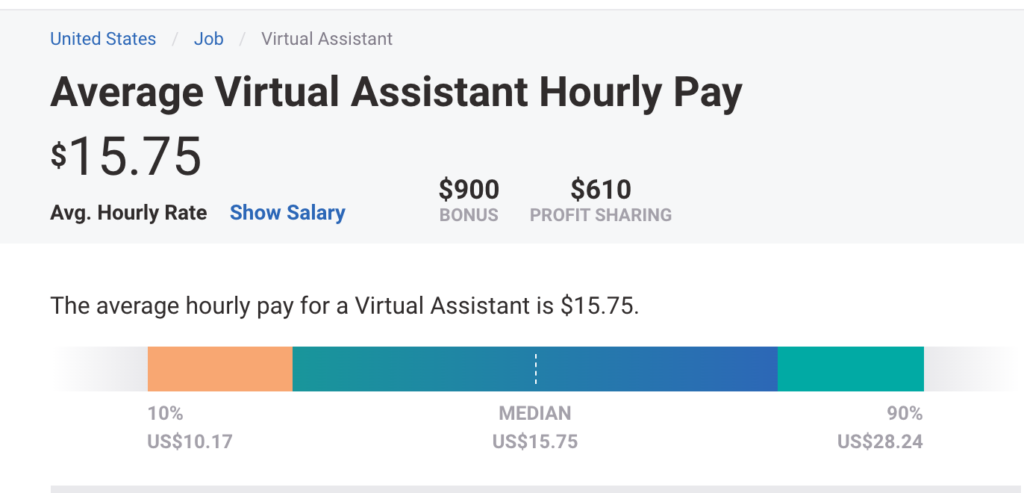Click the $610 profit sharing amount
The image size is (1024, 493).
[x=600, y=189]
